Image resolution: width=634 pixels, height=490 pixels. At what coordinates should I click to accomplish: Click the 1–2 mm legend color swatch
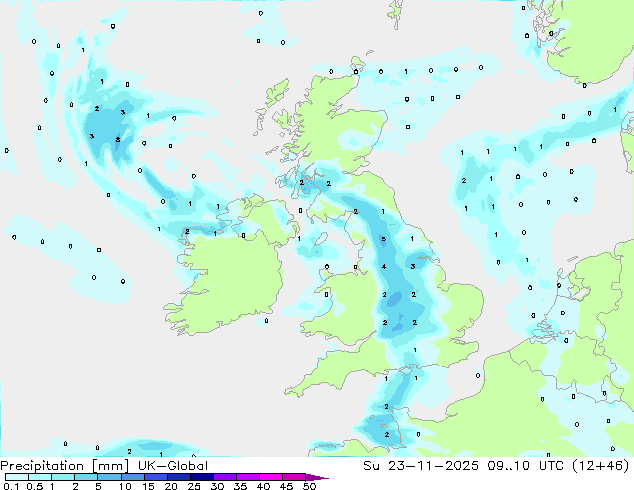click(x=63, y=477)
